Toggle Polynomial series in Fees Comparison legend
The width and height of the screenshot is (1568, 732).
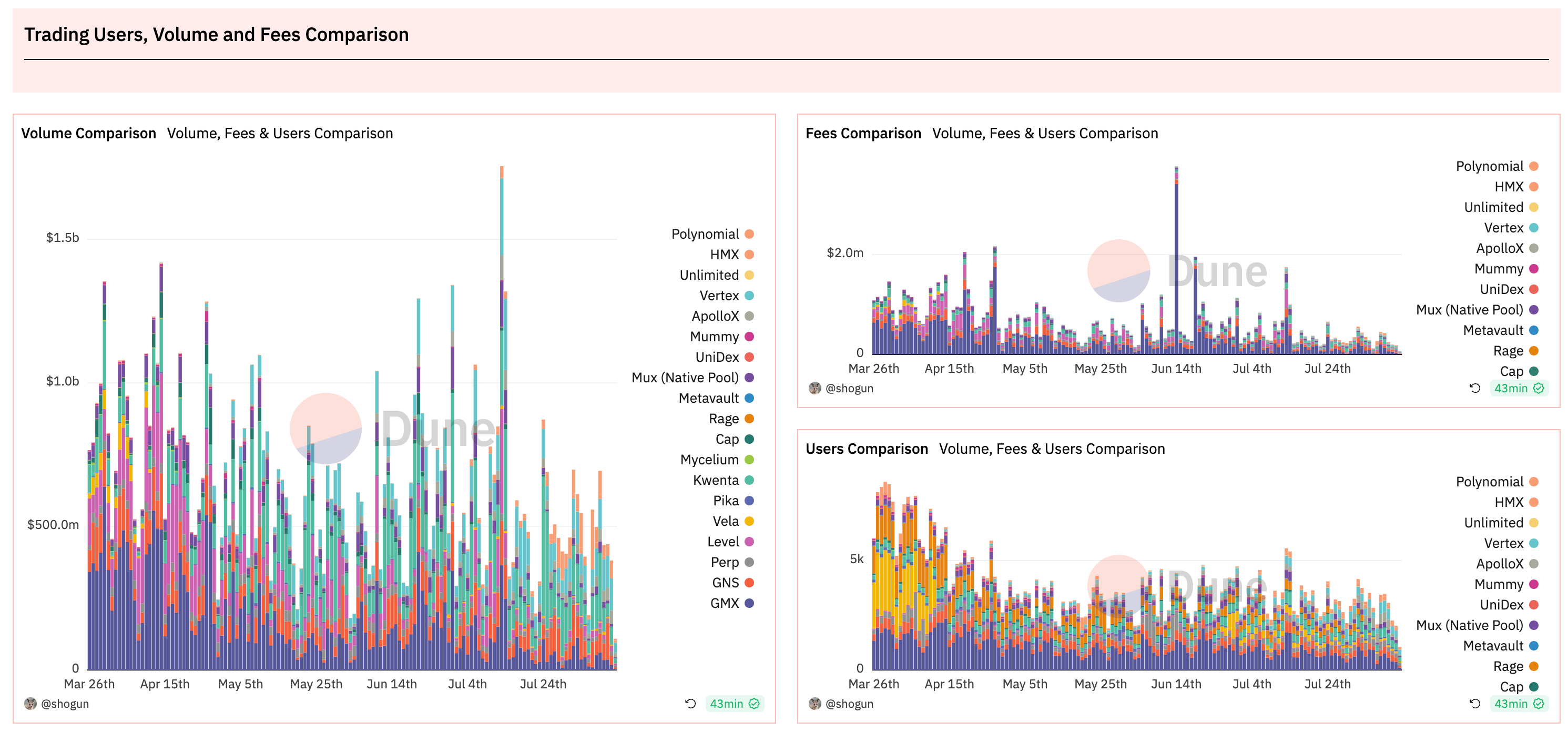pos(1497,166)
